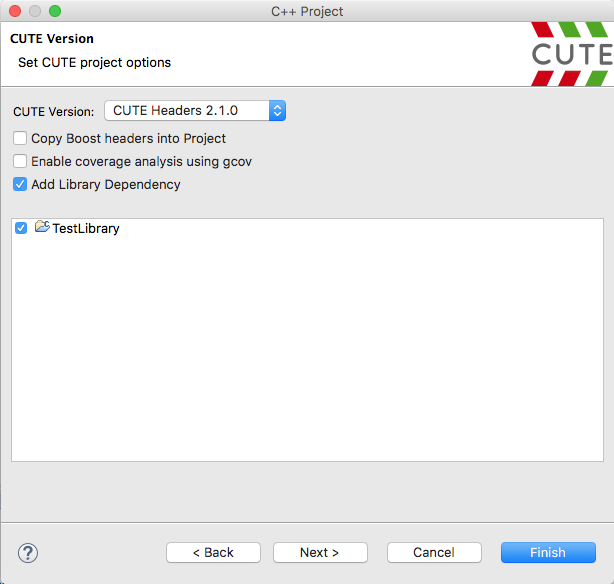Open the help question mark icon
614x584 pixels.
coord(28,553)
